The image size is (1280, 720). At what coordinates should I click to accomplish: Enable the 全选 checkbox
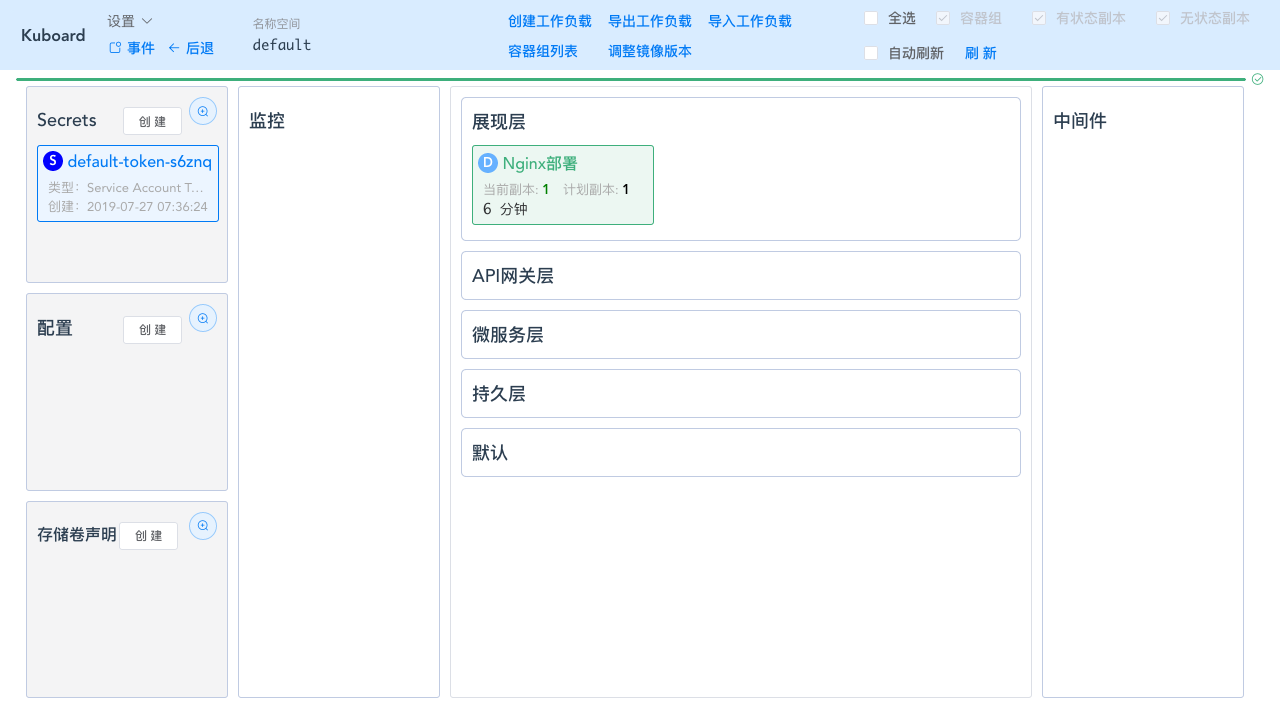click(869, 17)
